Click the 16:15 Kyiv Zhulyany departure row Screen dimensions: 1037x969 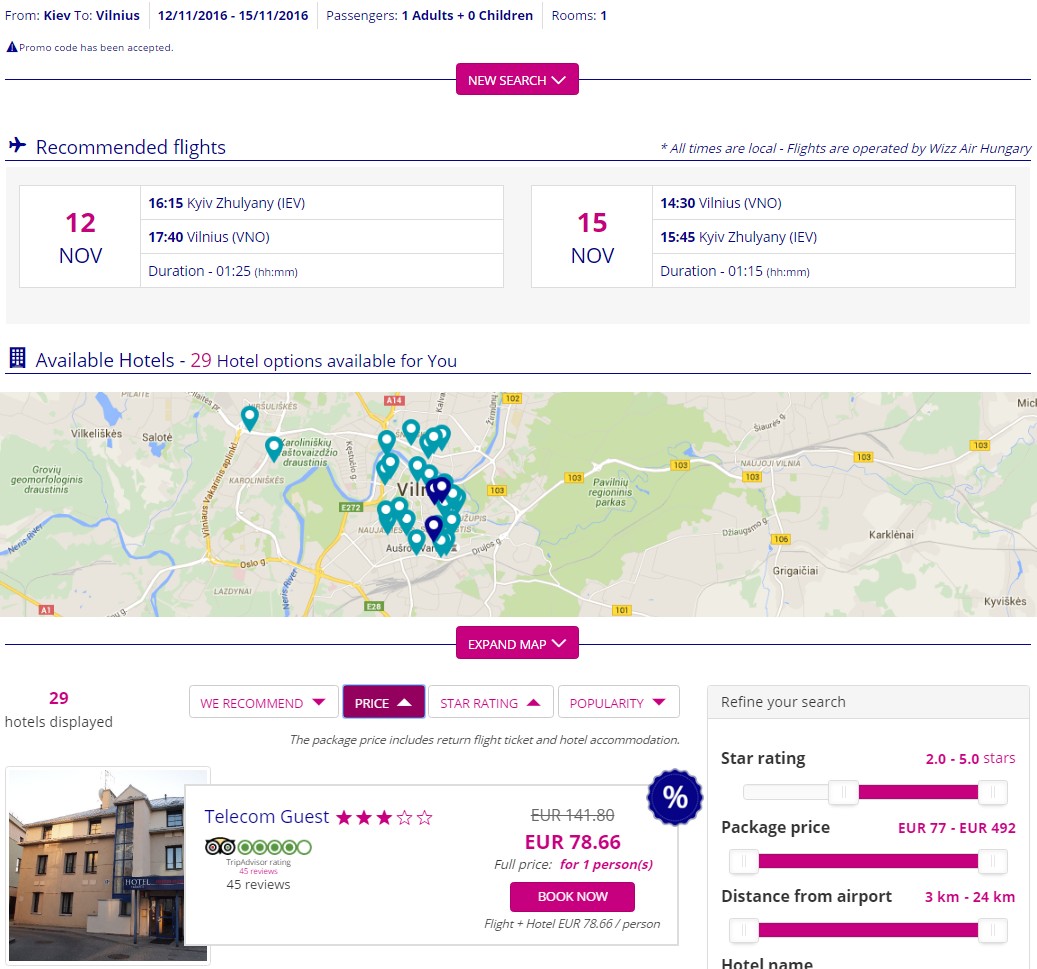click(321, 202)
